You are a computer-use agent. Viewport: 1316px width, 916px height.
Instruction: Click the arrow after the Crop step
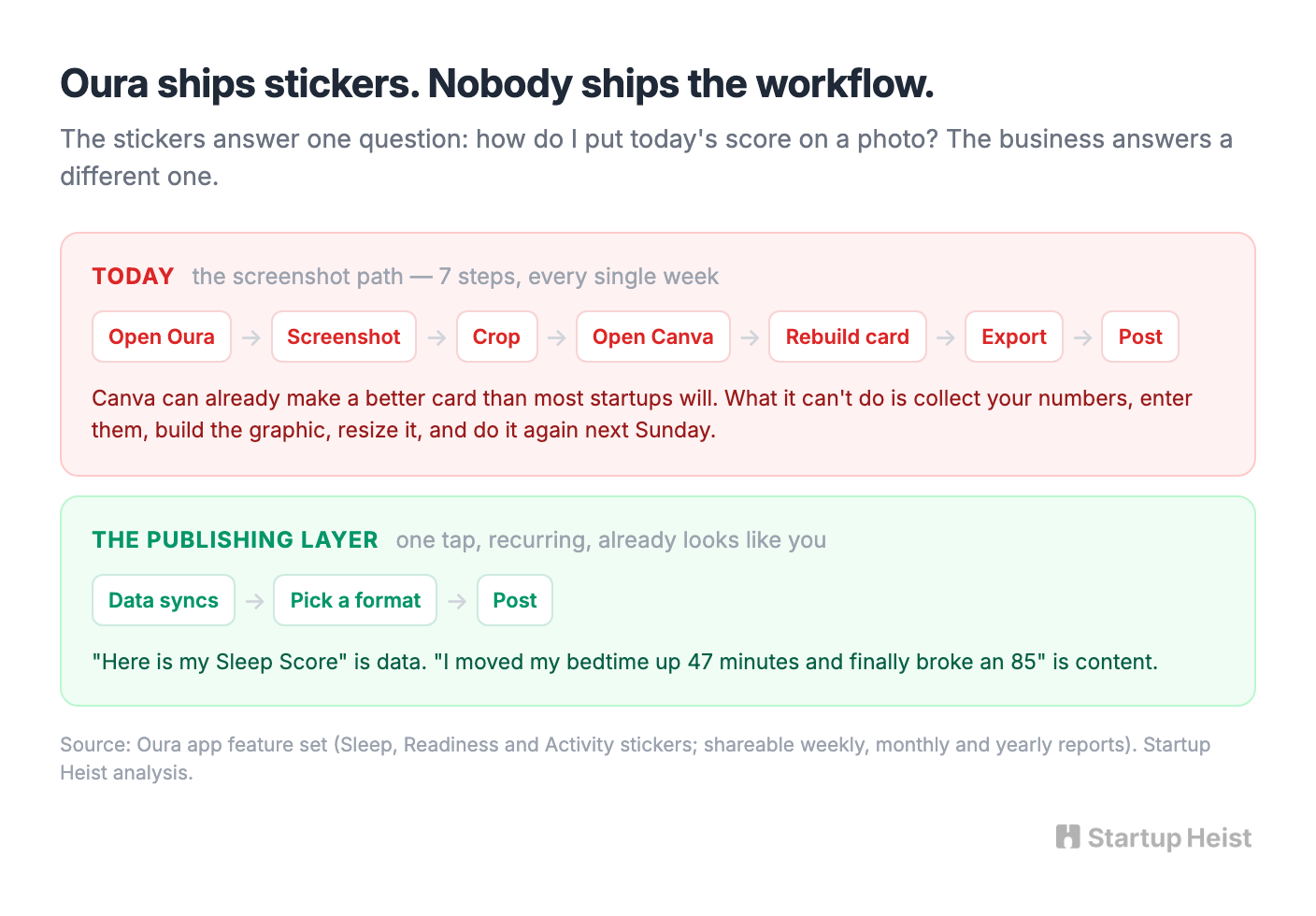(x=557, y=337)
